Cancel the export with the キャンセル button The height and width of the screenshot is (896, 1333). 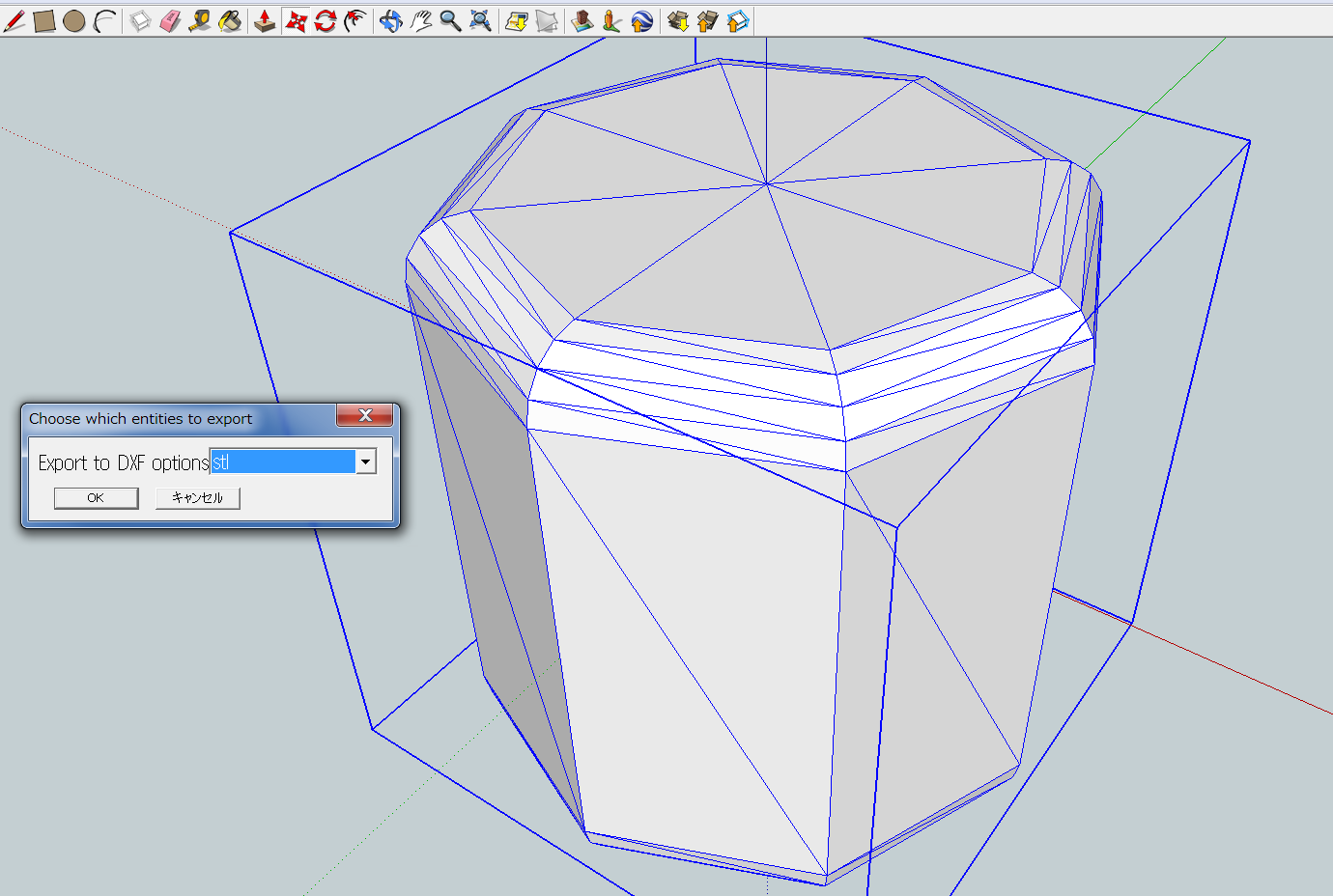[x=197, y=497]
